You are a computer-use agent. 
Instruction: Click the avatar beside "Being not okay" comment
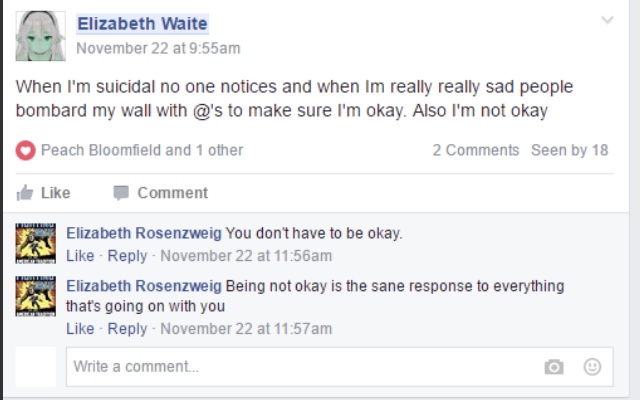coord(36,296)
